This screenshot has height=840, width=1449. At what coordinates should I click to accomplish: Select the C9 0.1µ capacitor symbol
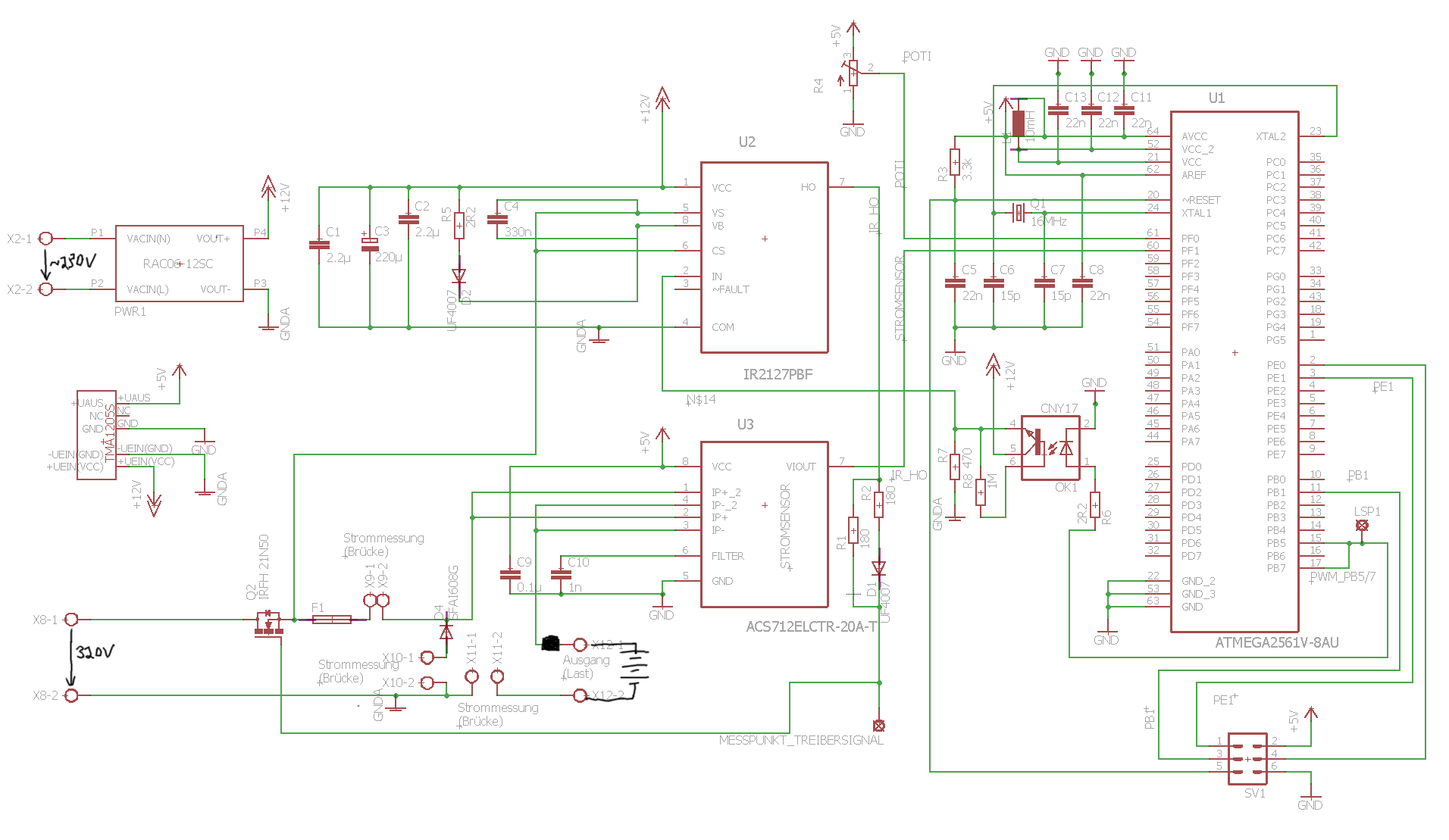[510, 574]
